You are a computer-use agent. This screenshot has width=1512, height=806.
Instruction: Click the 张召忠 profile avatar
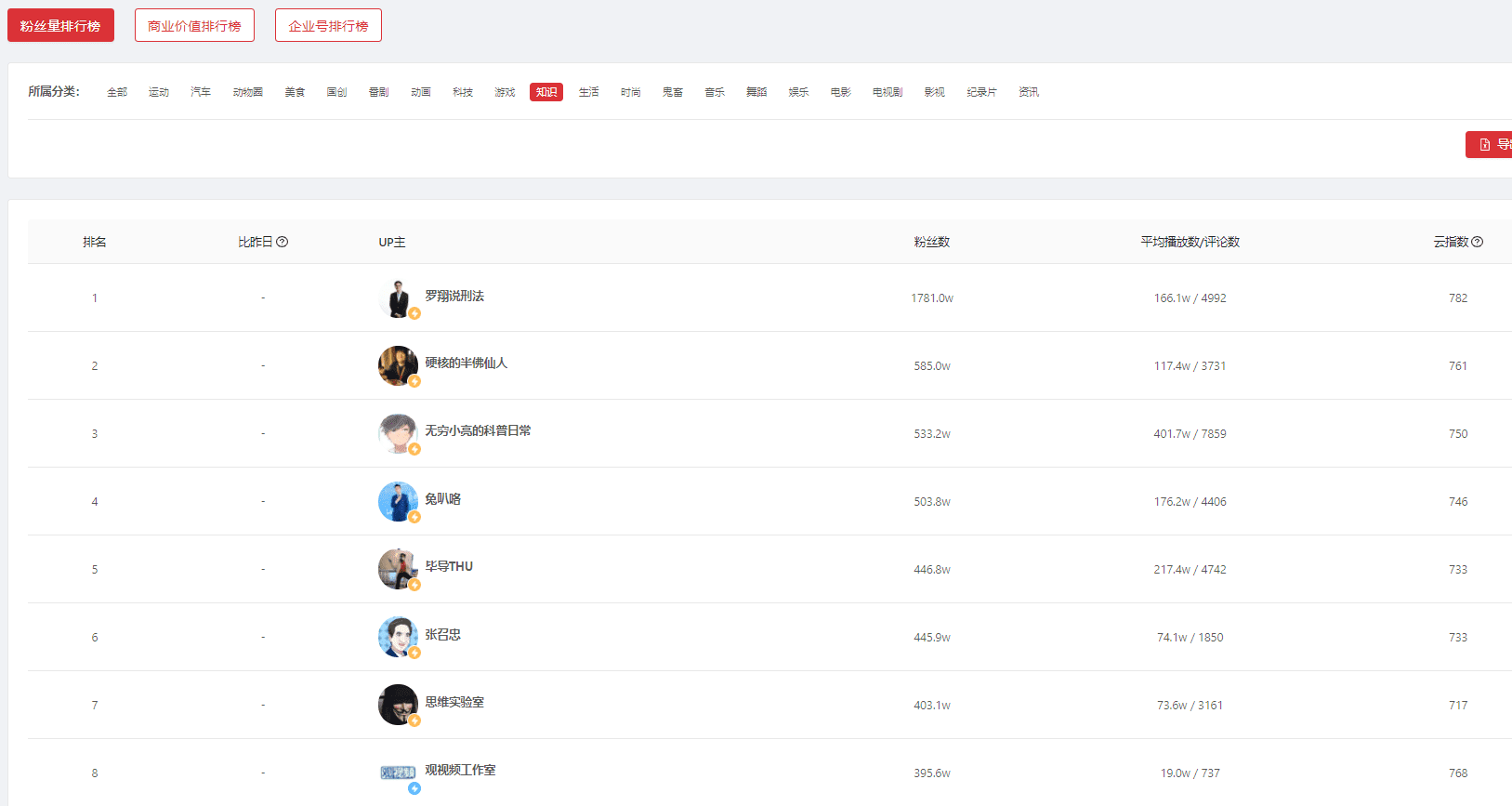(x=398, y=637)
